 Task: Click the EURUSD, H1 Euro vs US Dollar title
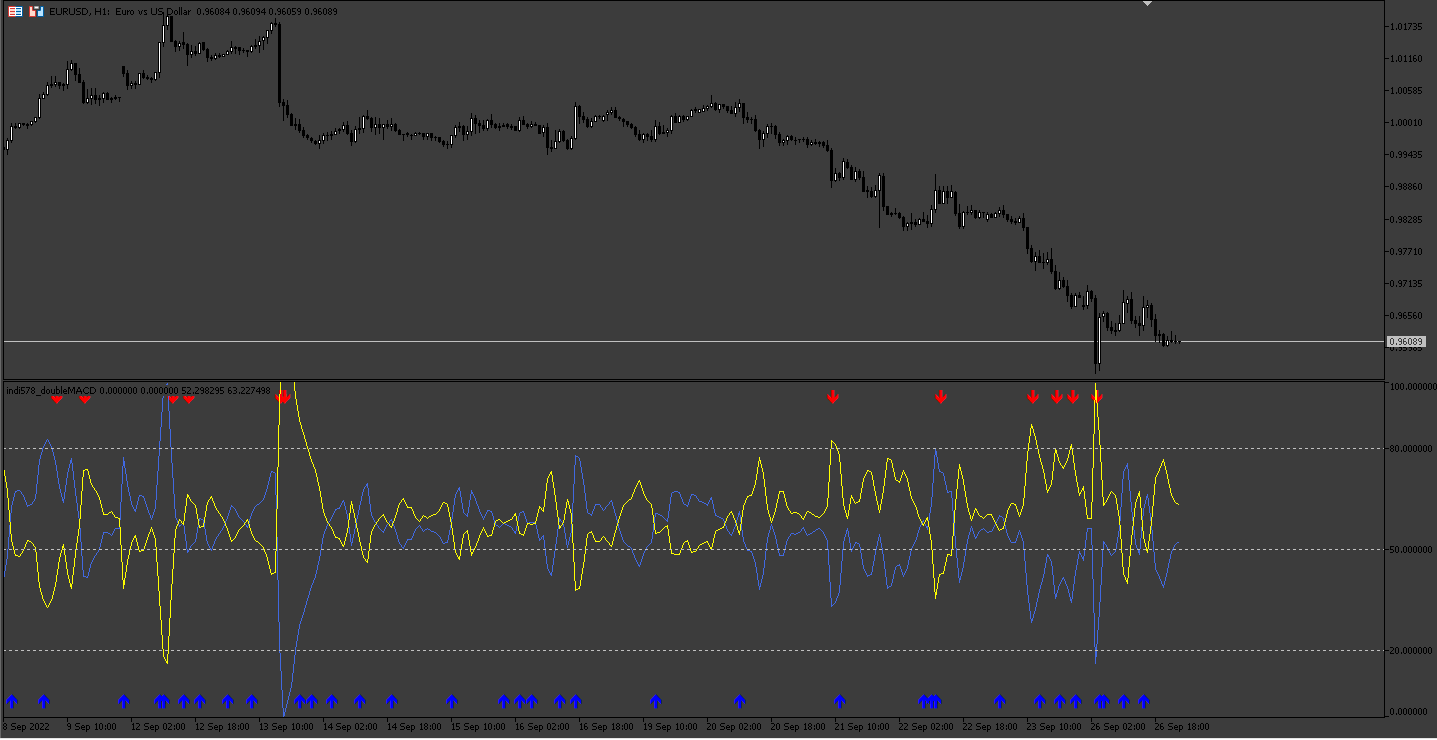(x=120, y=12)
